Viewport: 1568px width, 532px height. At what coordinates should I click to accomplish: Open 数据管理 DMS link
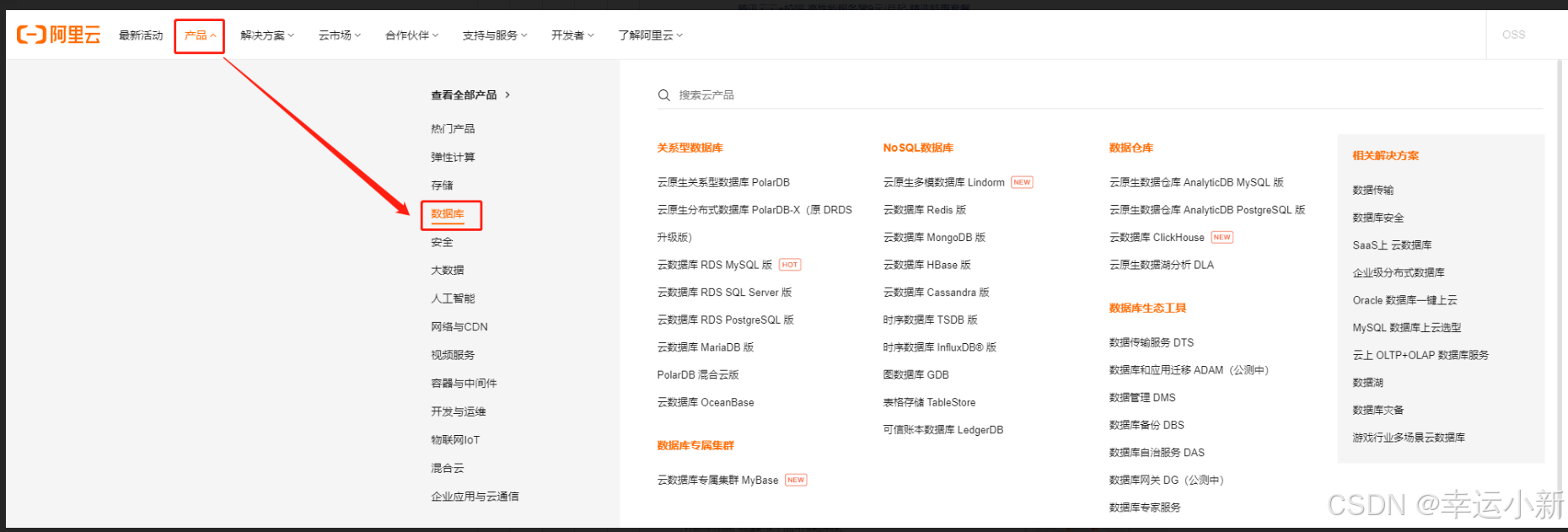[x=1142, y=398]
